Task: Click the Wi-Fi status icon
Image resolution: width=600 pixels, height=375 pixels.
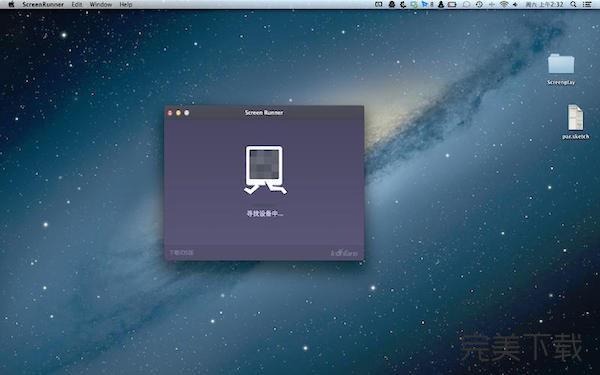Action: (x=504, y=4)
